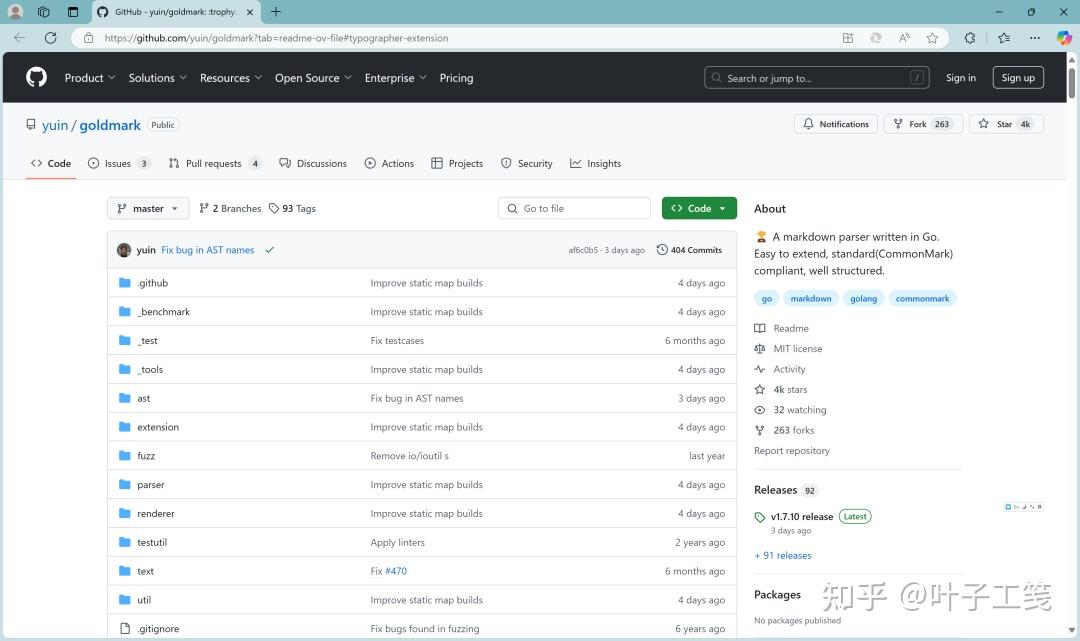1080x641 pixels.
Task: Go back with the browser back arrow
Action: point(19,38)
